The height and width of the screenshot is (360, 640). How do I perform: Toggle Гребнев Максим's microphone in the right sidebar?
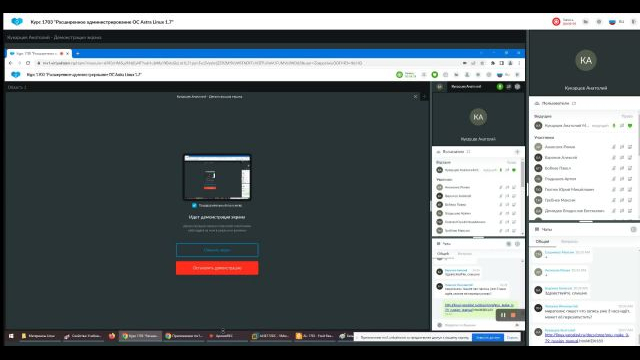tap(614, 200)
